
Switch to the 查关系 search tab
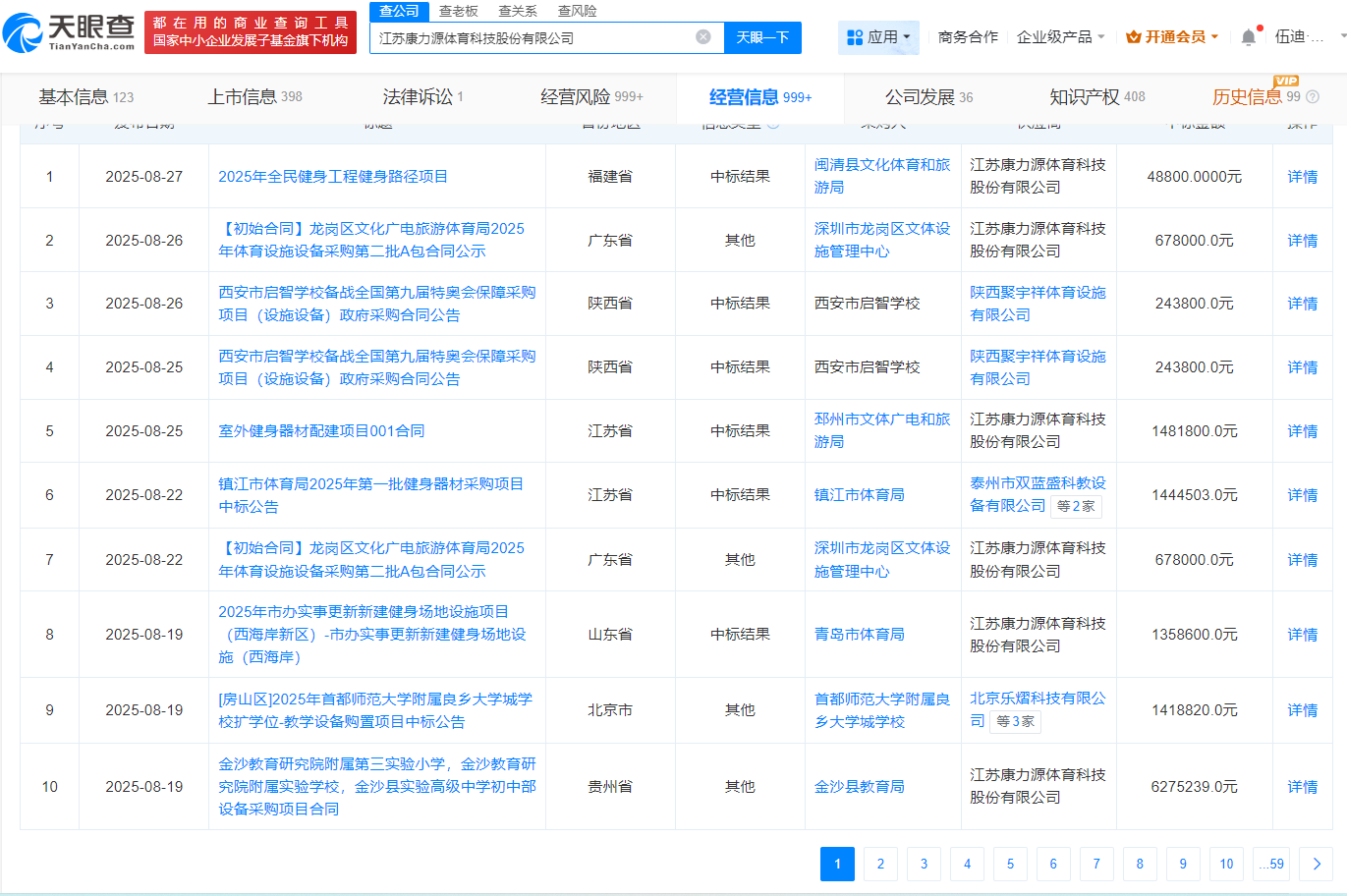[518, 11]
